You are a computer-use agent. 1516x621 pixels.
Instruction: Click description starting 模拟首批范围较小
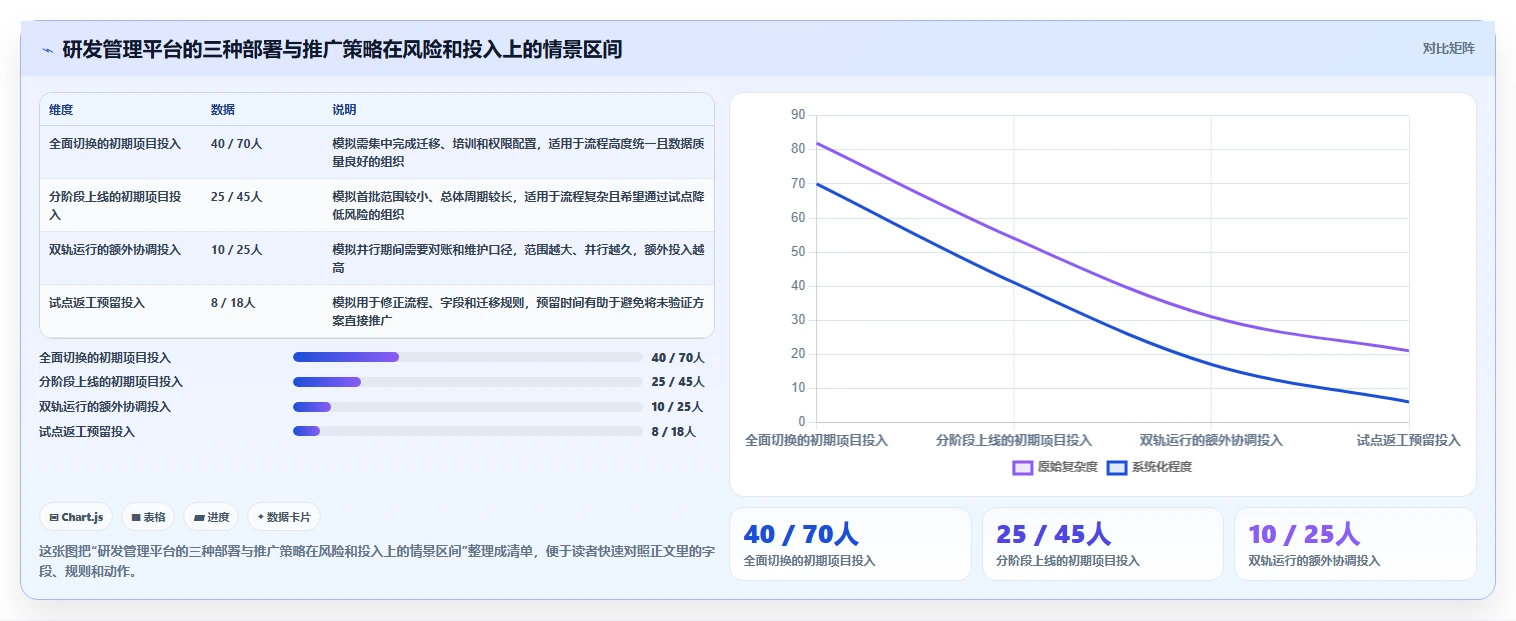point(518,205)
